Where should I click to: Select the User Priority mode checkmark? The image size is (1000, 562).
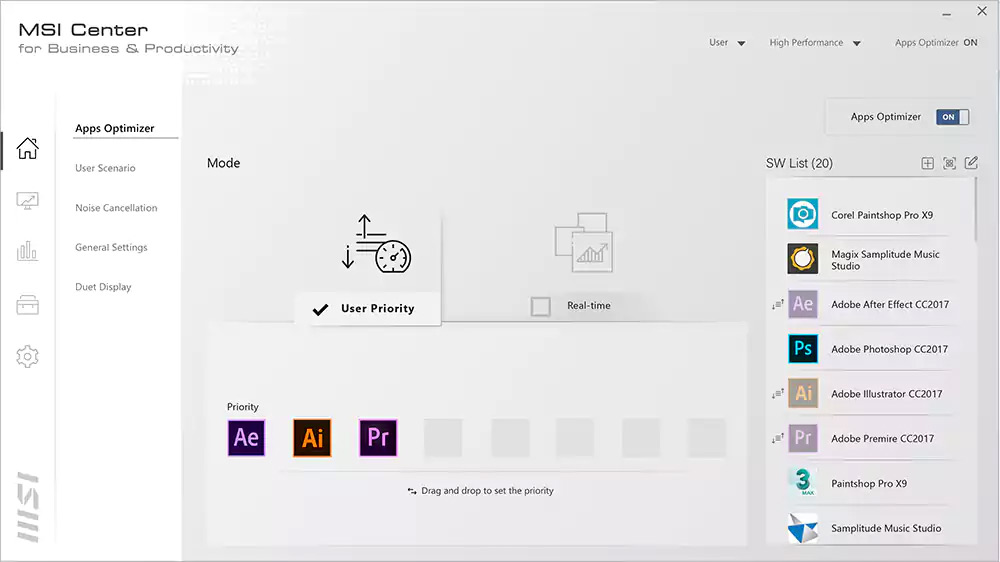[x=320, y=309]
